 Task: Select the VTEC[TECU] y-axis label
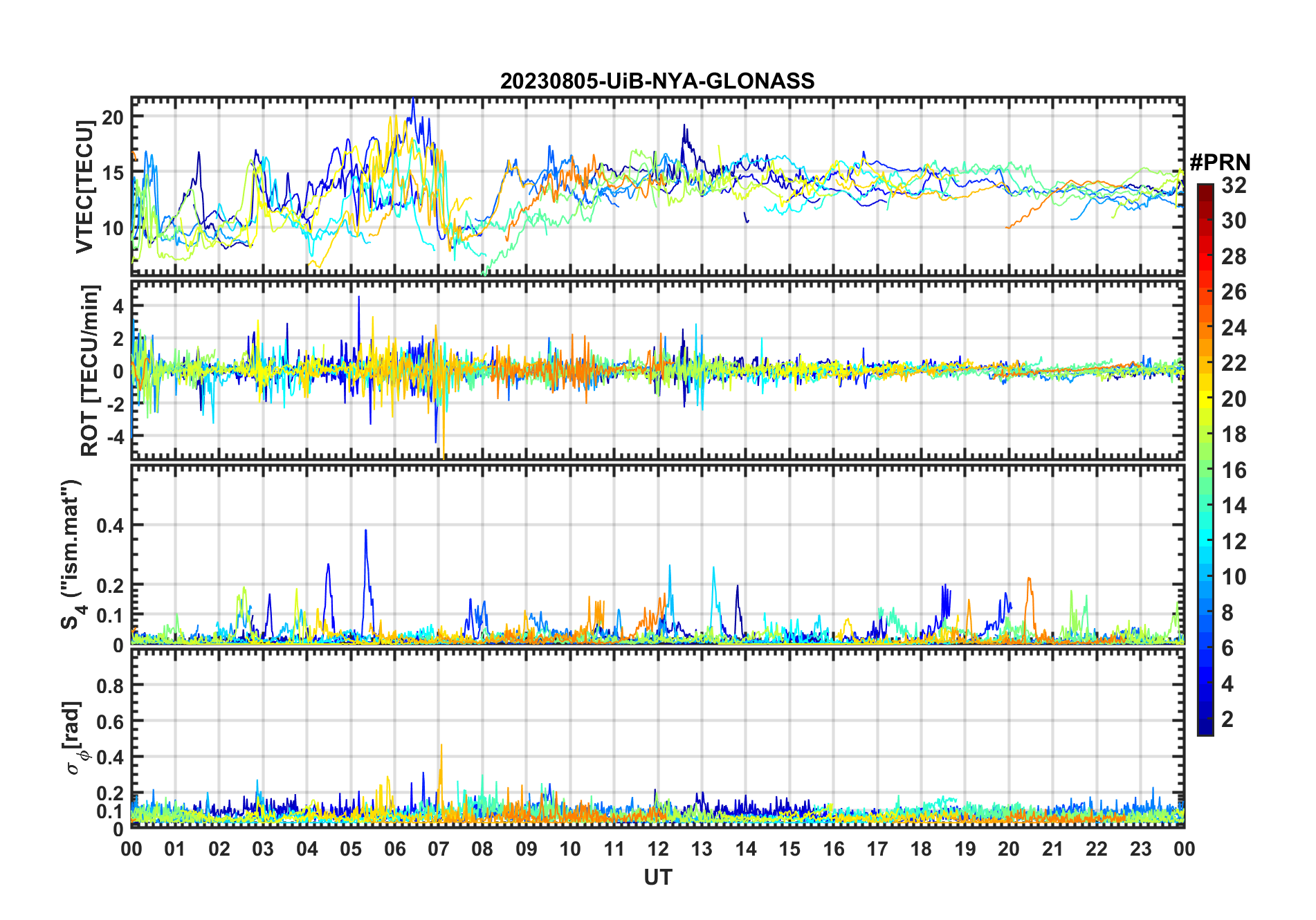84,187
